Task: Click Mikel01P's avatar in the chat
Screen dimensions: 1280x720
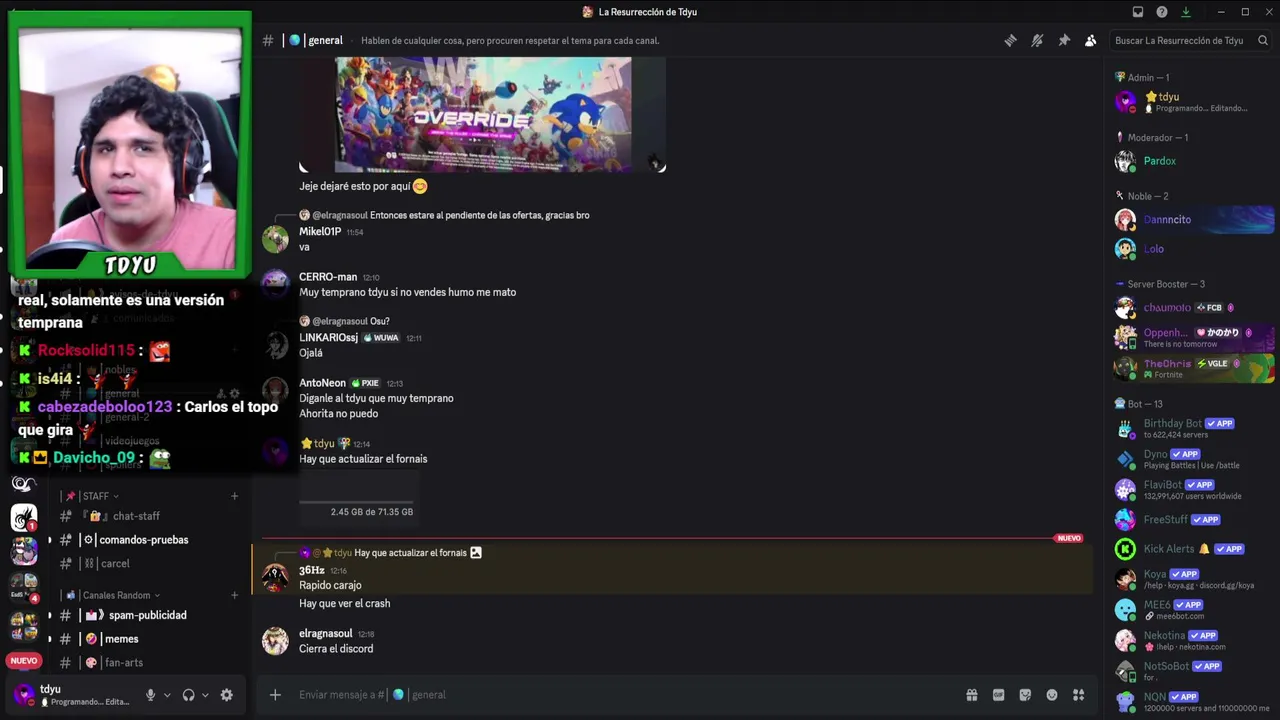Action: coord(275,239)
